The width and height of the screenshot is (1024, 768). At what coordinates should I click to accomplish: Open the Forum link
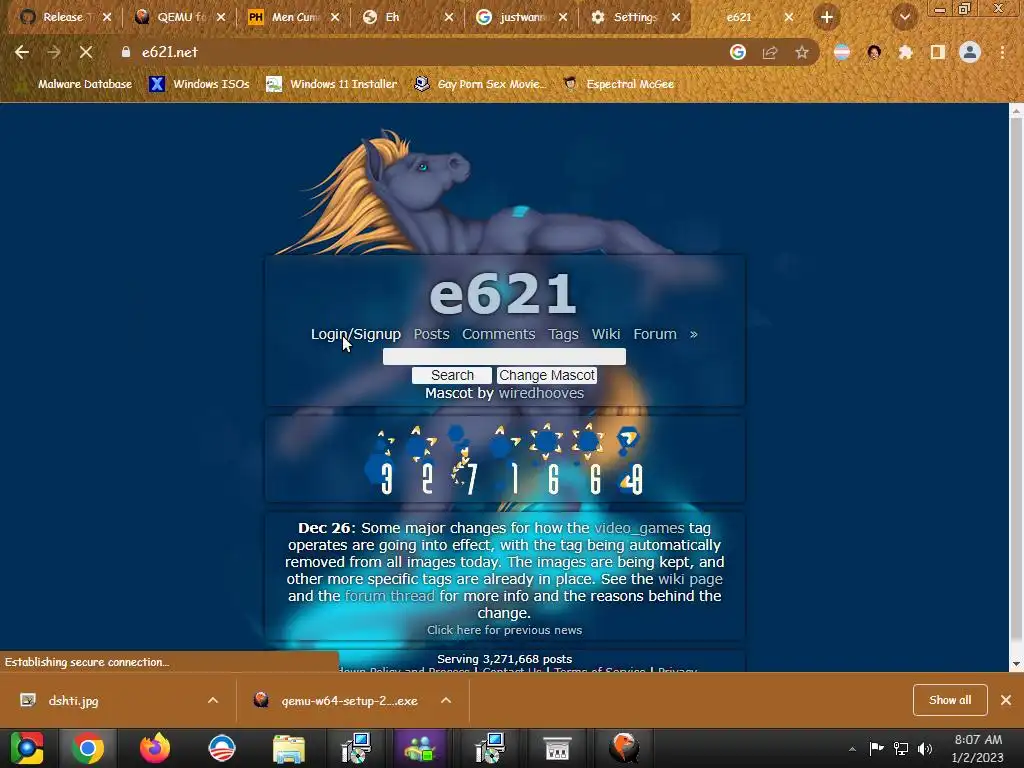(x=654, y=334)
